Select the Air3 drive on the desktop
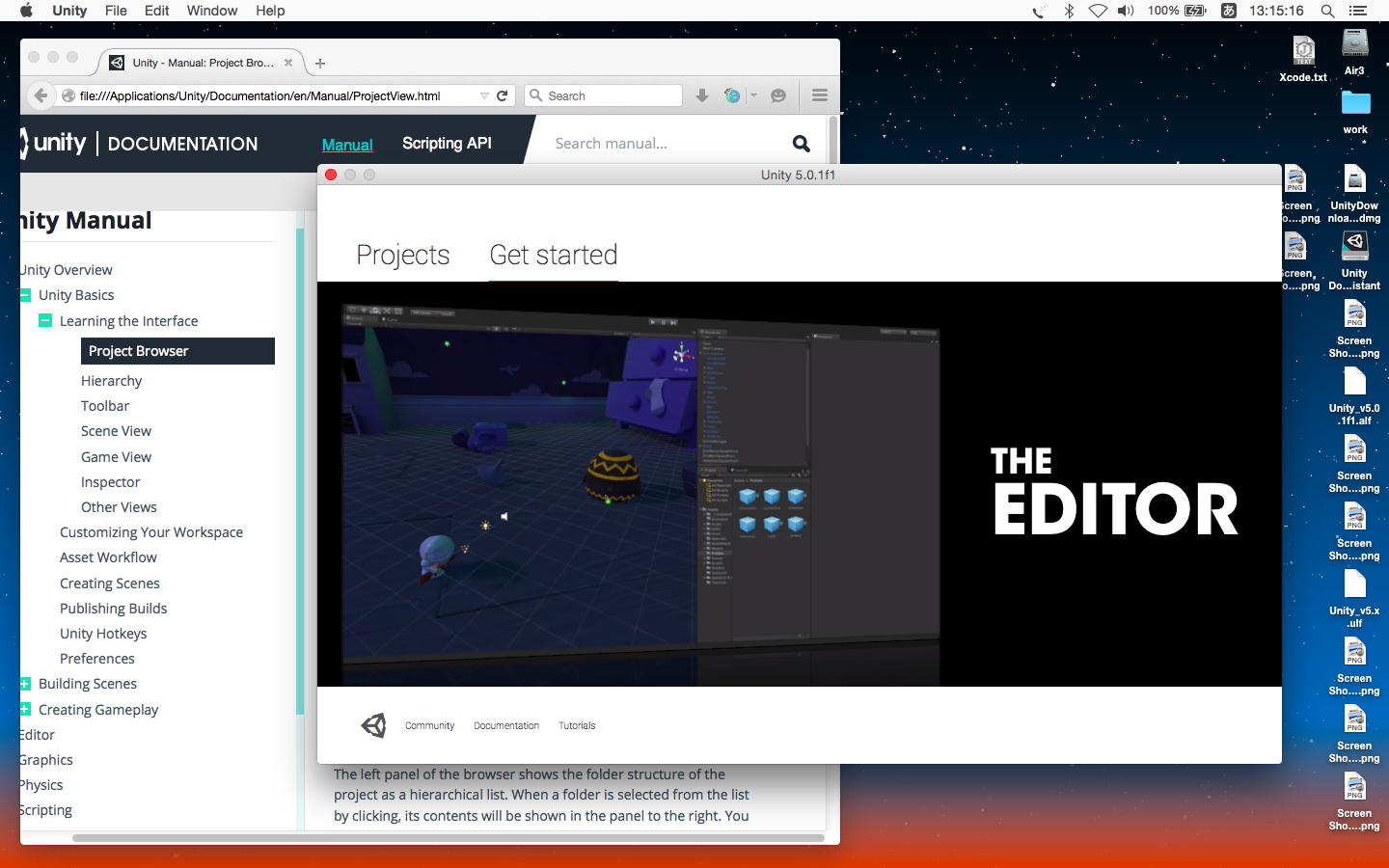The width and height of the screenshot is (1389, 868). tap(1354, 53)
